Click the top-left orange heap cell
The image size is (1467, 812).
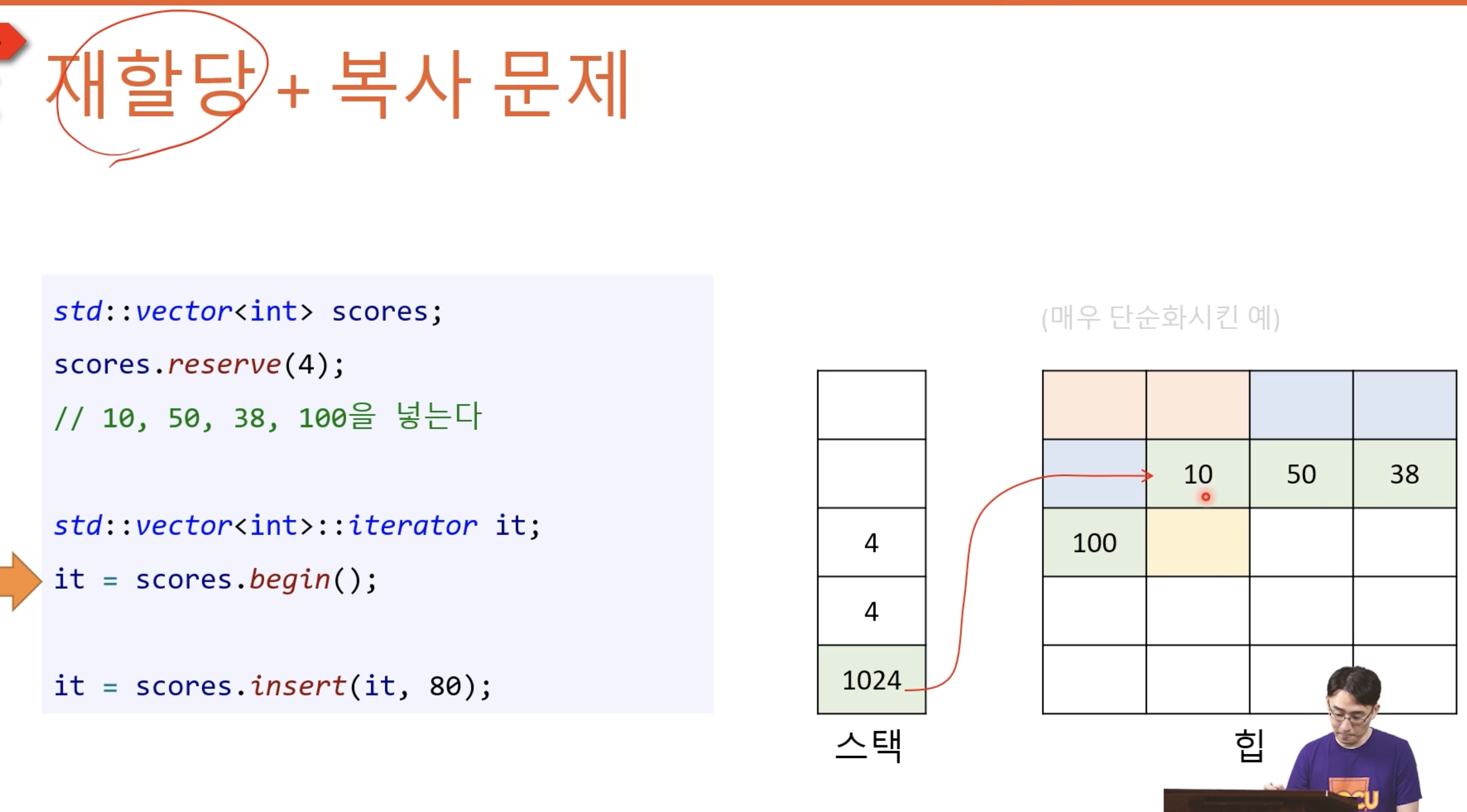[1094, 405]
